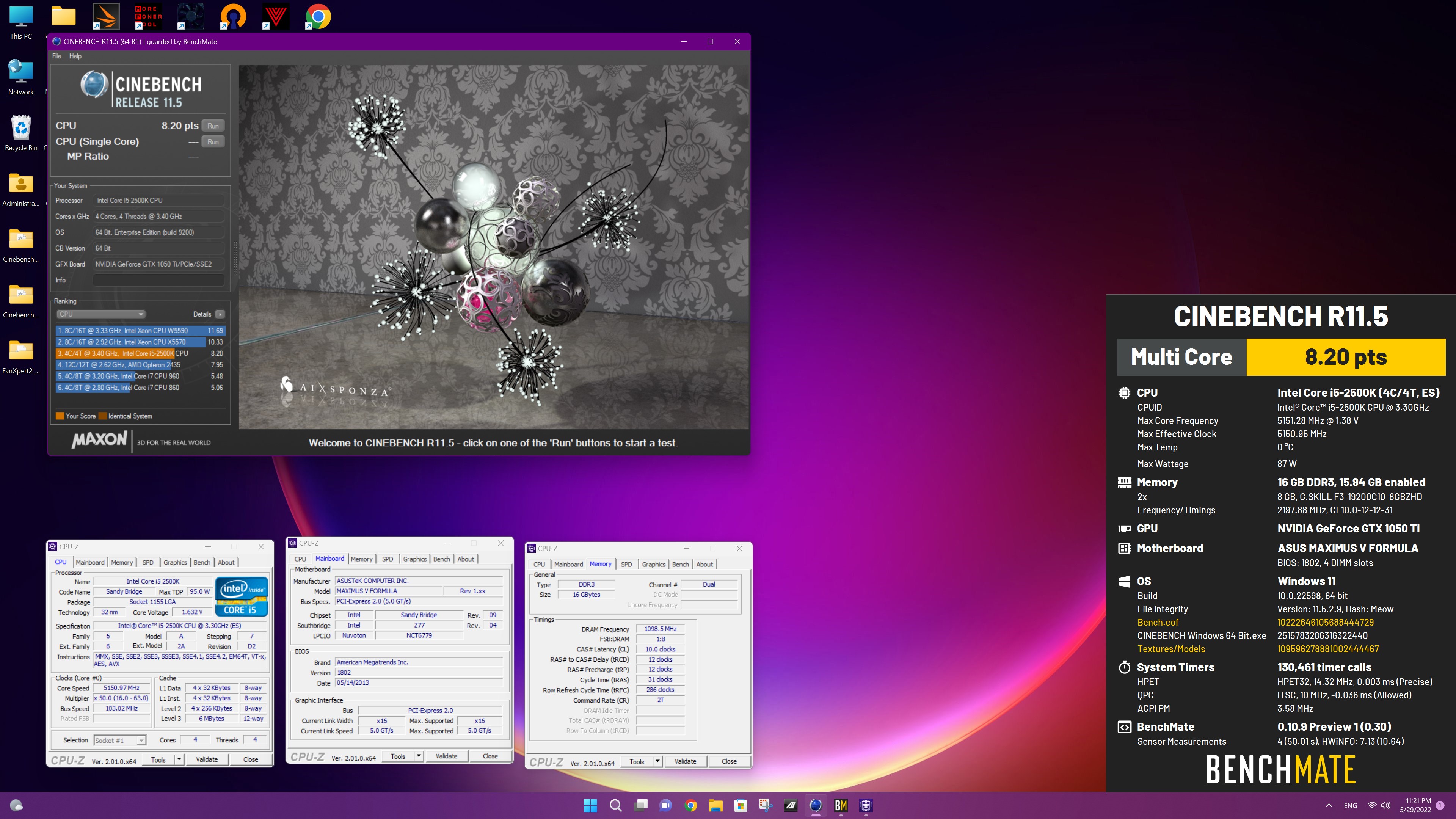Open File Explorer from the taskbar

point(715,805)
